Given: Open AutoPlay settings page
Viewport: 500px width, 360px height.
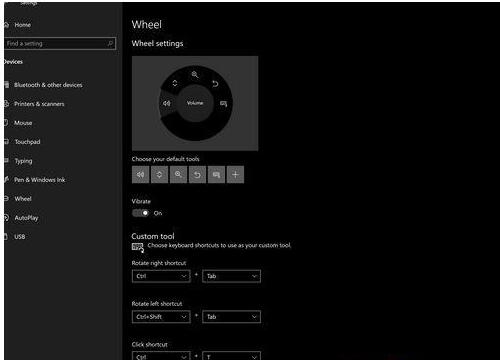Looking at the screenshot, I should coord(26,218).
